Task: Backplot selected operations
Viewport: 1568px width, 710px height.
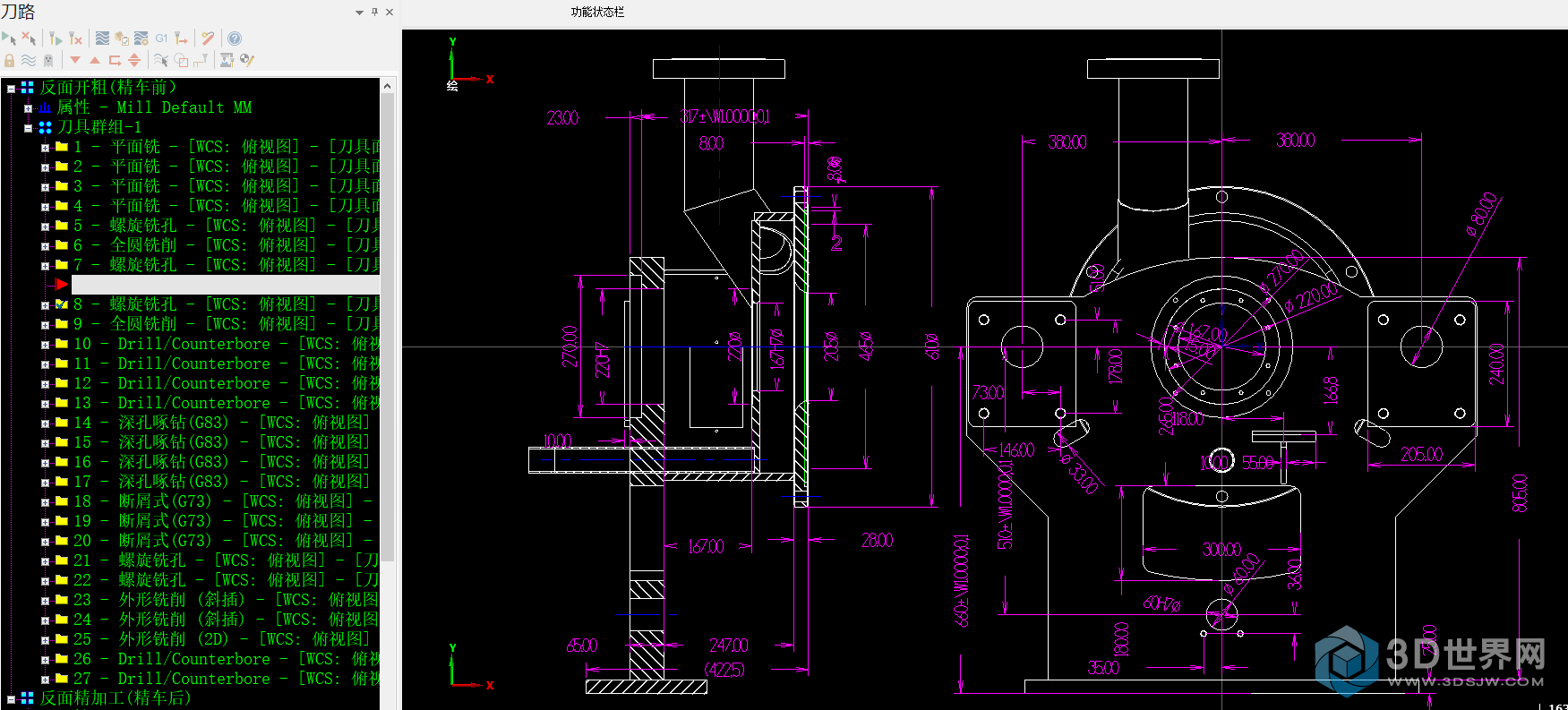Action: click(x=102, y=38)
